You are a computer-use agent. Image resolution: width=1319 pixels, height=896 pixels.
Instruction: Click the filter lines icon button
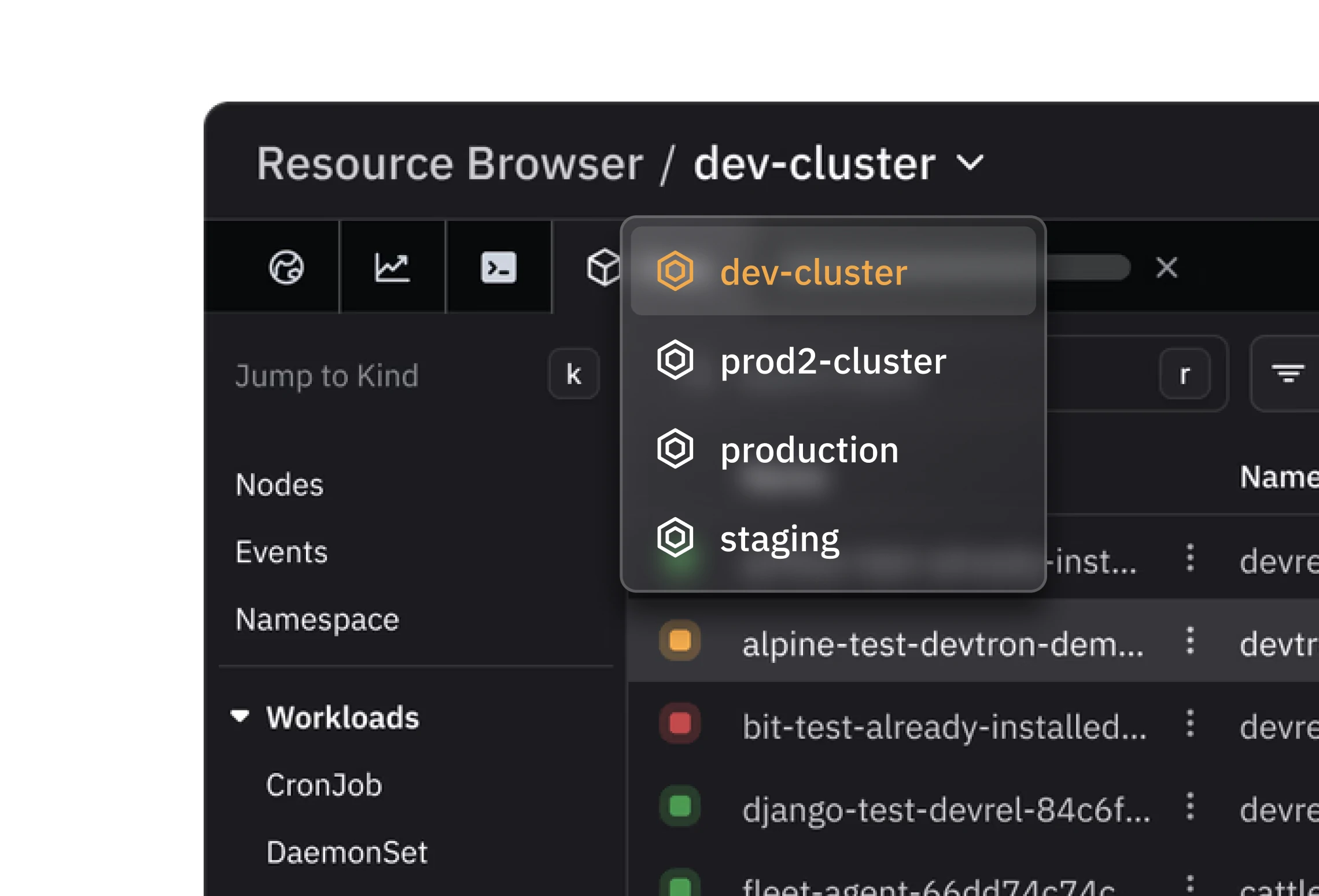(x=1288, y=374)
